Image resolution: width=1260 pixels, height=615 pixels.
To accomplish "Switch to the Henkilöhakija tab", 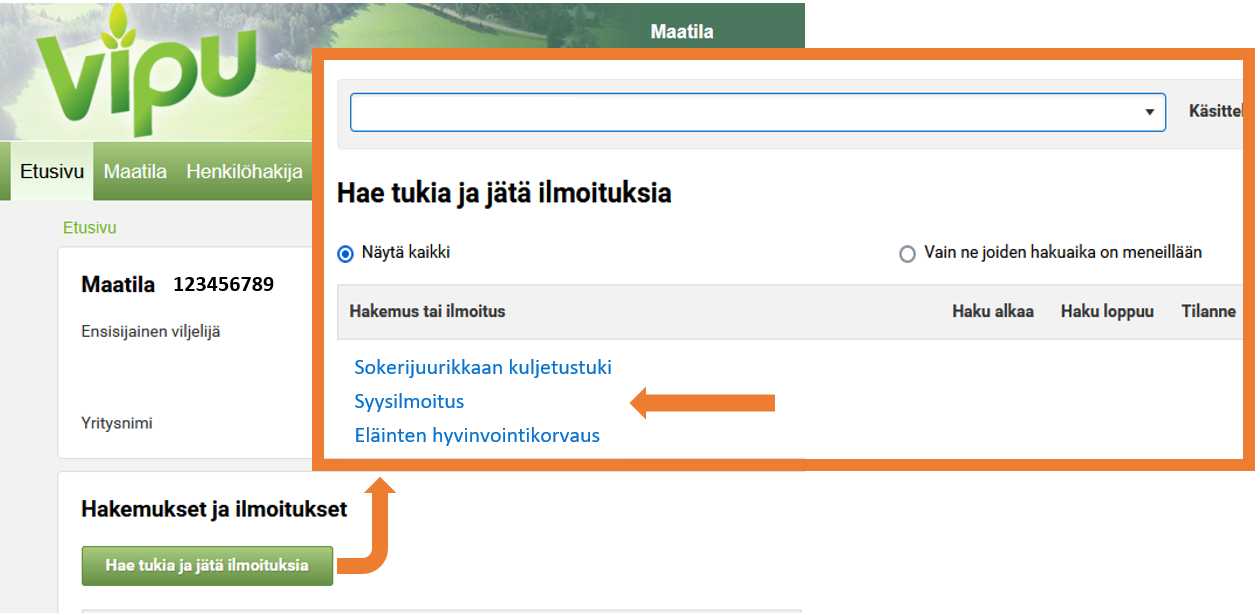I will [x=243, y=171].
